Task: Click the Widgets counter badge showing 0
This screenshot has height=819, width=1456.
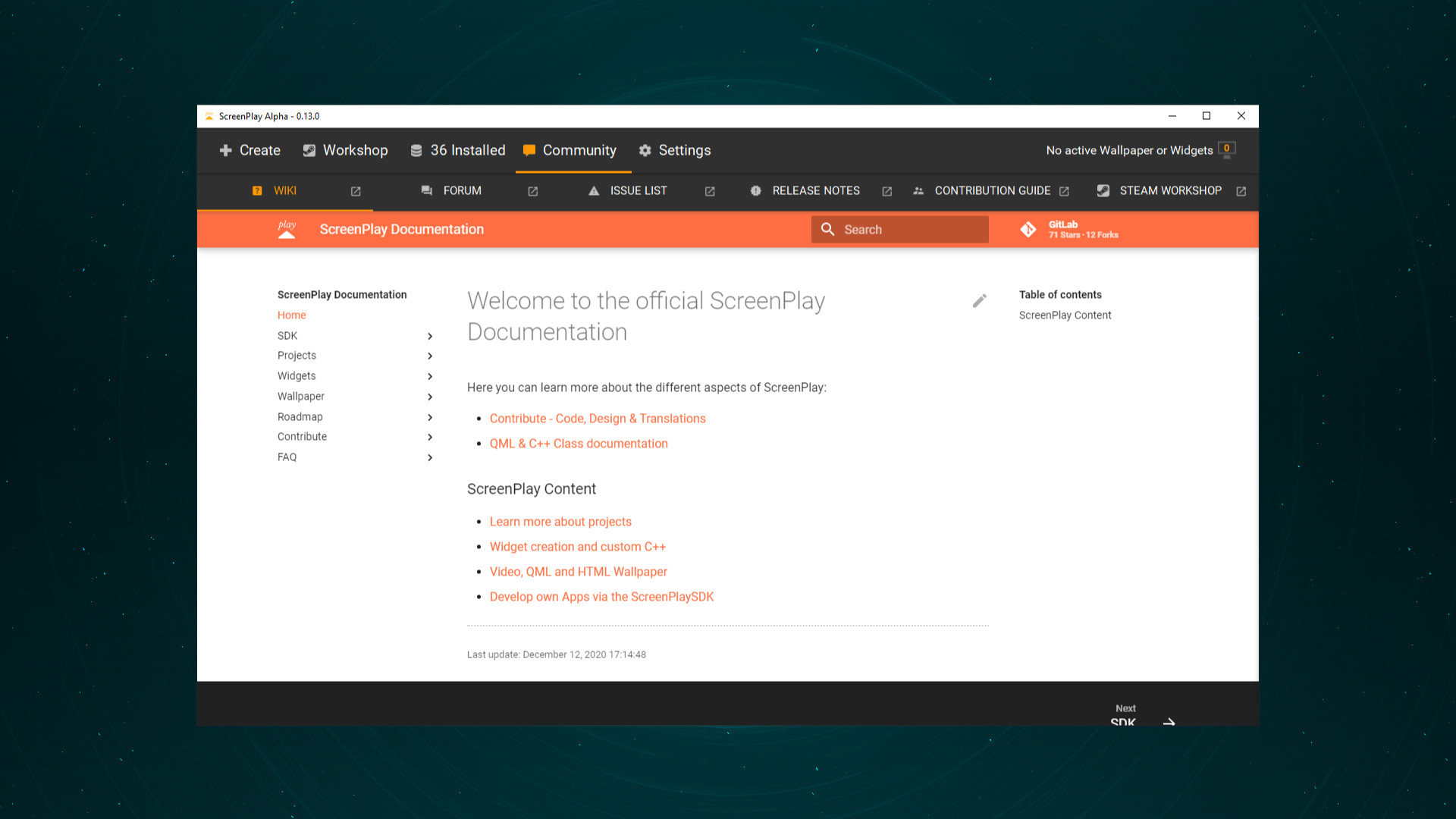Action: click(x=1226, y=149)
